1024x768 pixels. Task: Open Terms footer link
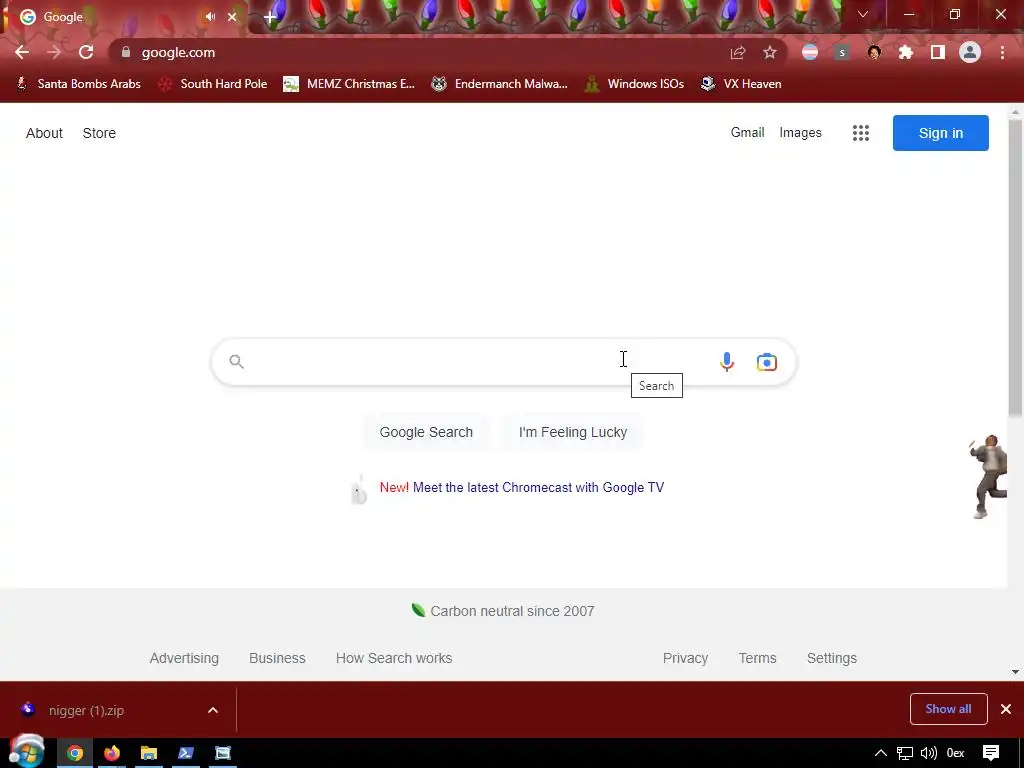click(x=758, y=658)
